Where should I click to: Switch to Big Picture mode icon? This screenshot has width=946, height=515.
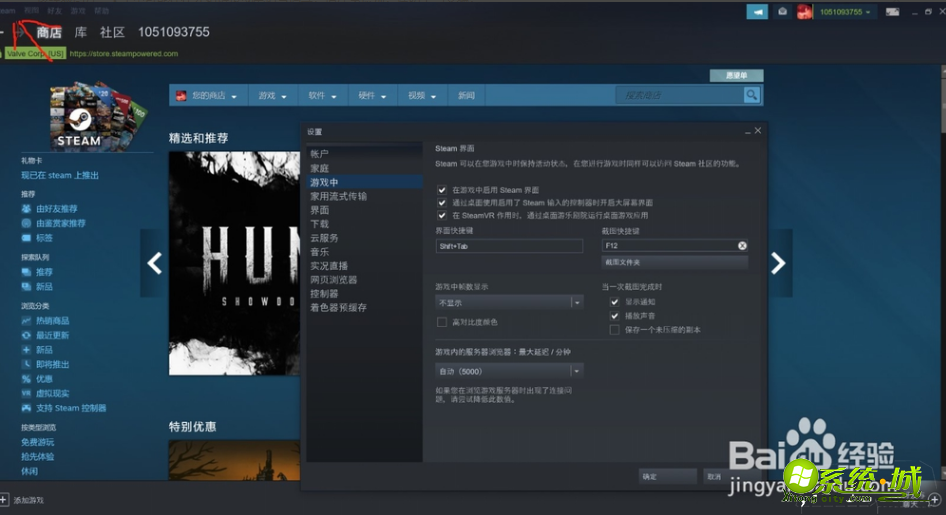point(892,12)
